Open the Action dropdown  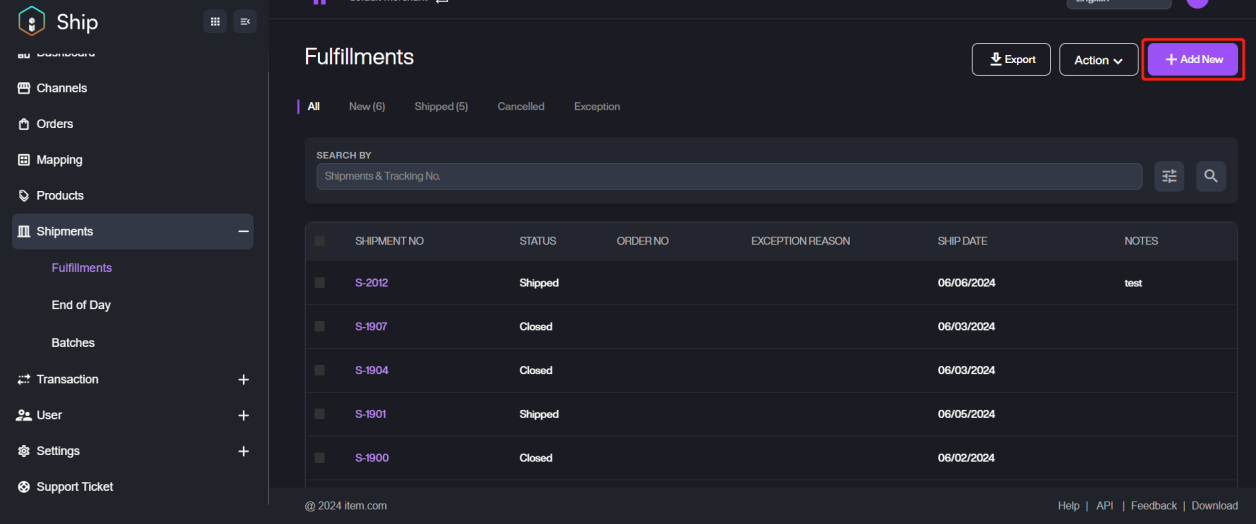click(x=1098, y=60)
